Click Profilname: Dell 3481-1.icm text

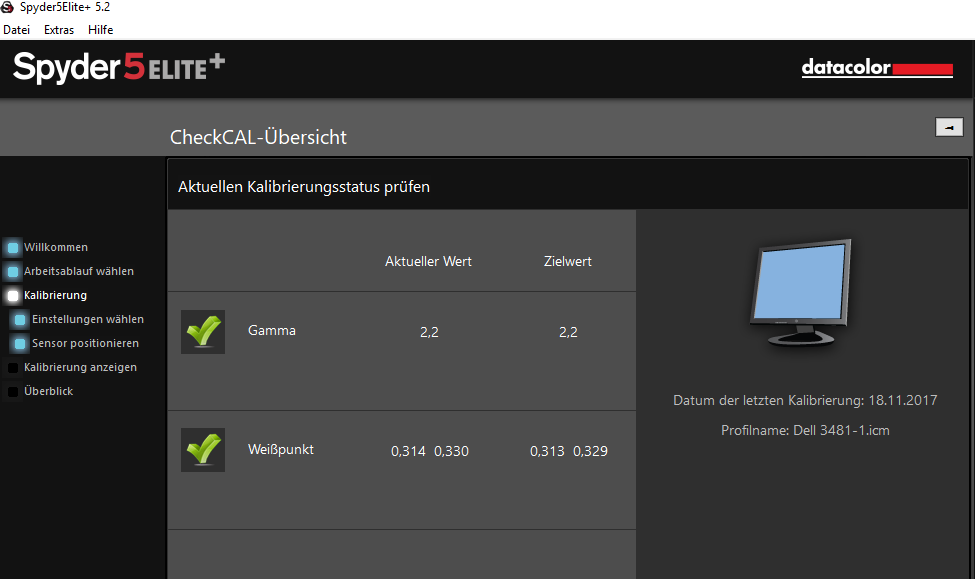pyautogui.click(x=805, y=430)
